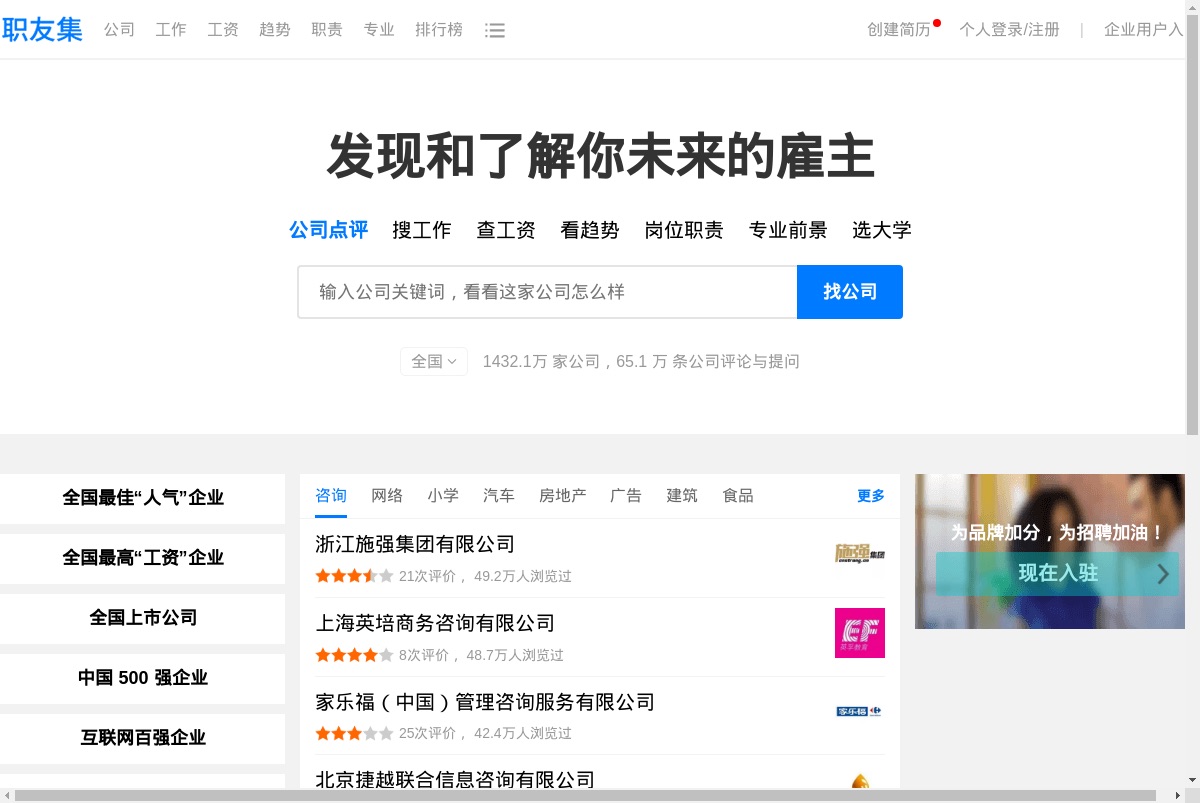Open the hamburger list menu icon
The width and height of the screenshot is (1200, 803).
pos(494,30)
